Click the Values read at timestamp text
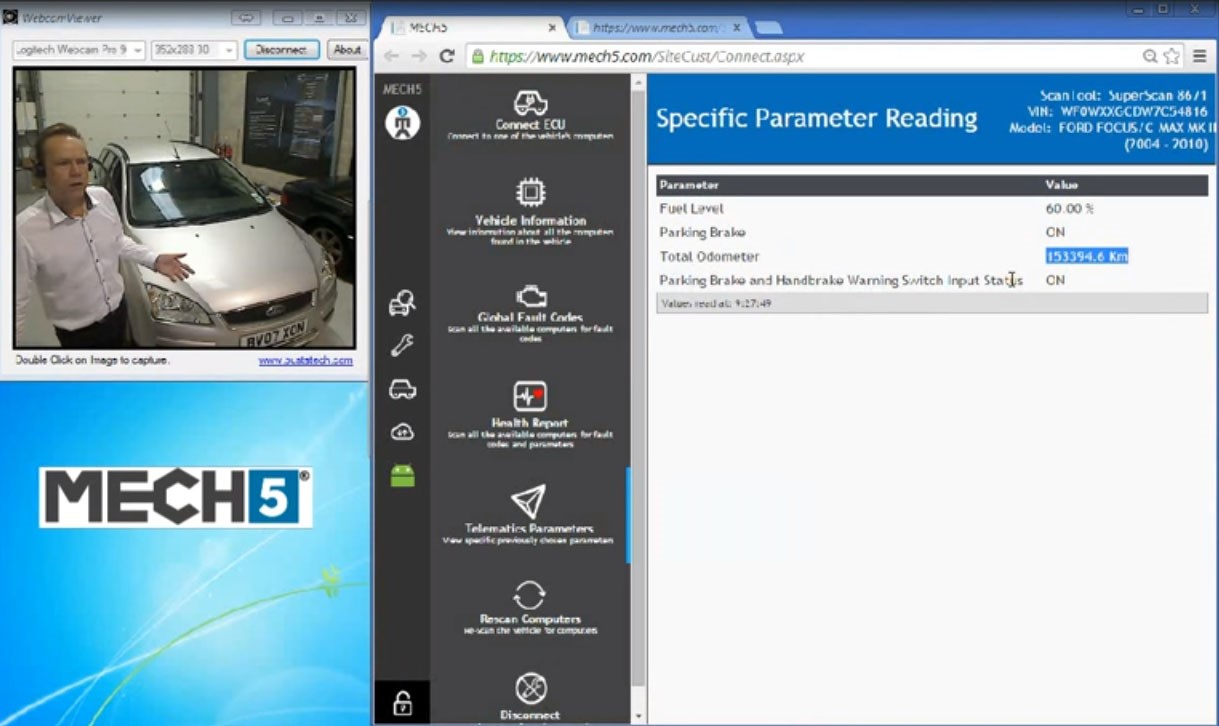Image resolution: width=1219 pixels, height=726 pixels. (x=715, y=302)
